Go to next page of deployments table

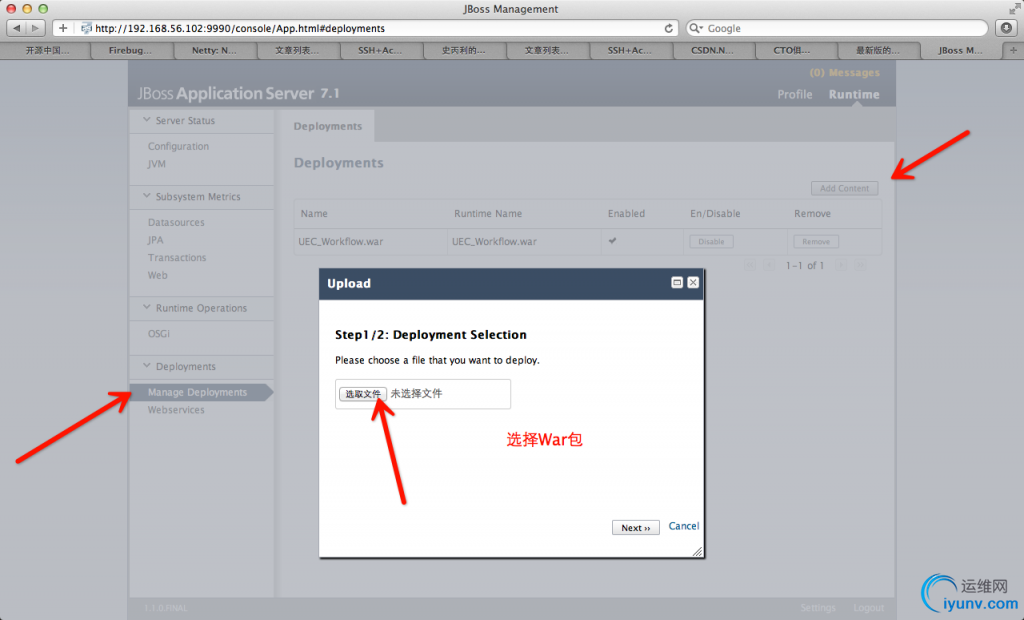[841, 265]
